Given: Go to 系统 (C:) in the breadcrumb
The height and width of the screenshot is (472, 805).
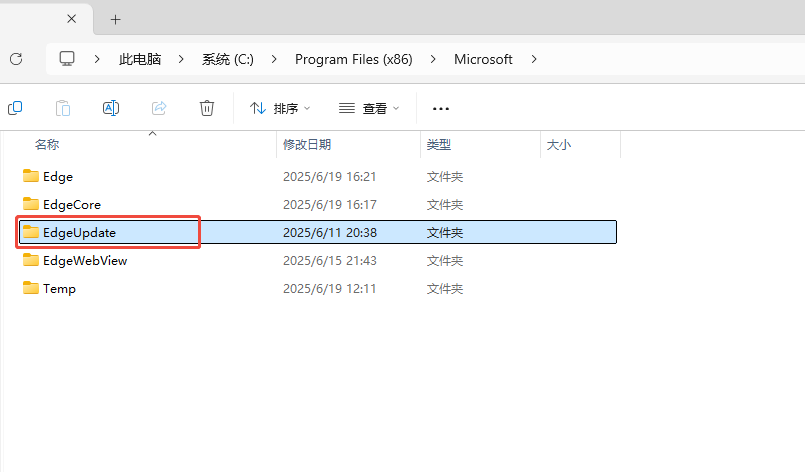Looking at the screenshot, I should coord(227,60).
